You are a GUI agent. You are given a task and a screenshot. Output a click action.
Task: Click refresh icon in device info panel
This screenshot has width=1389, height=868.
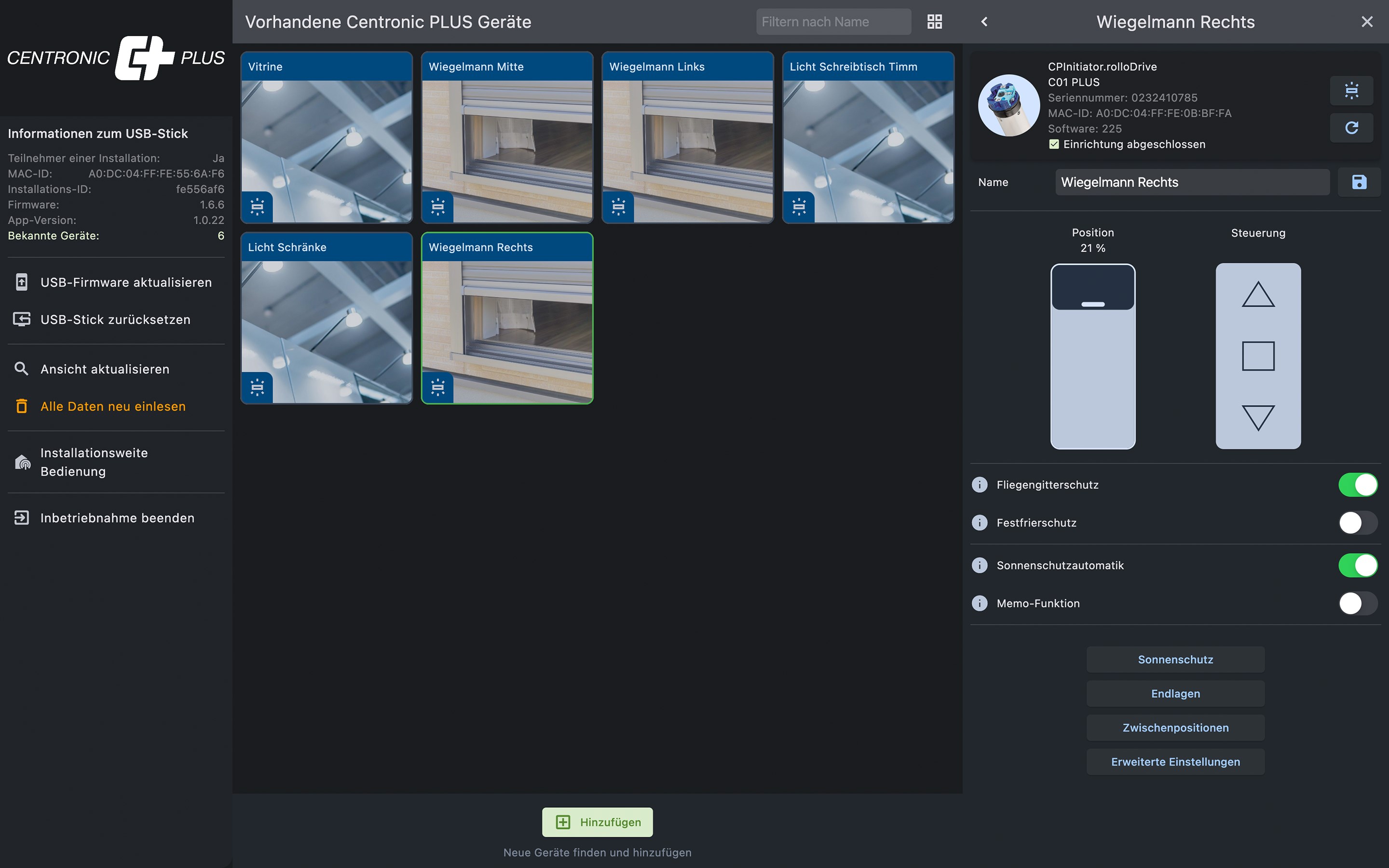coord(1351,127)
